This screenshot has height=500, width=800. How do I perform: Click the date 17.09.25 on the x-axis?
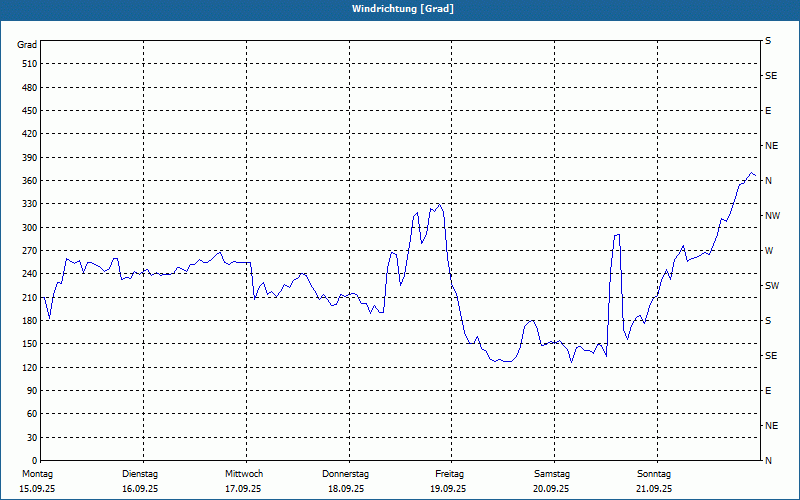tap(243, 489)
